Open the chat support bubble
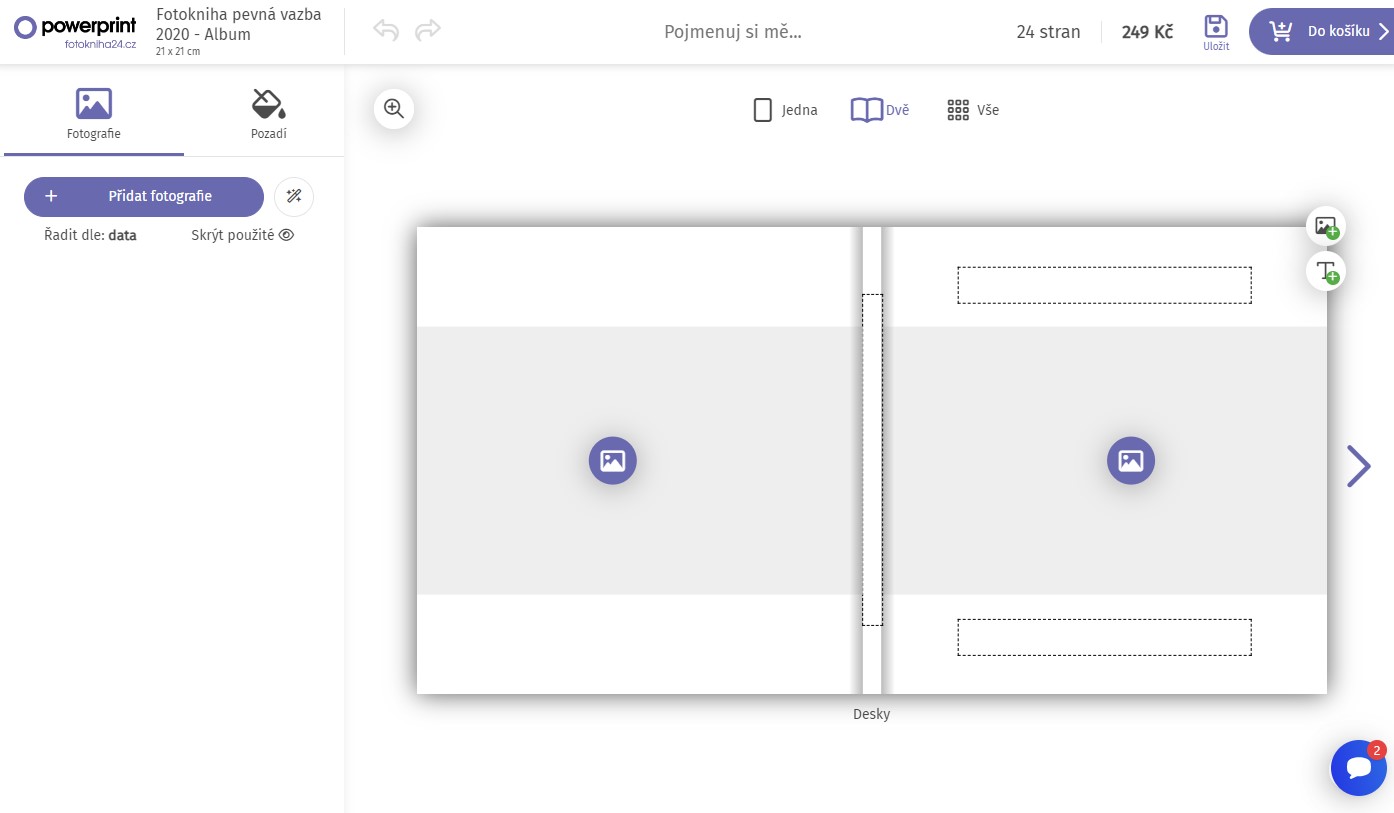 pyautogui.click(x=1359, y=768)
